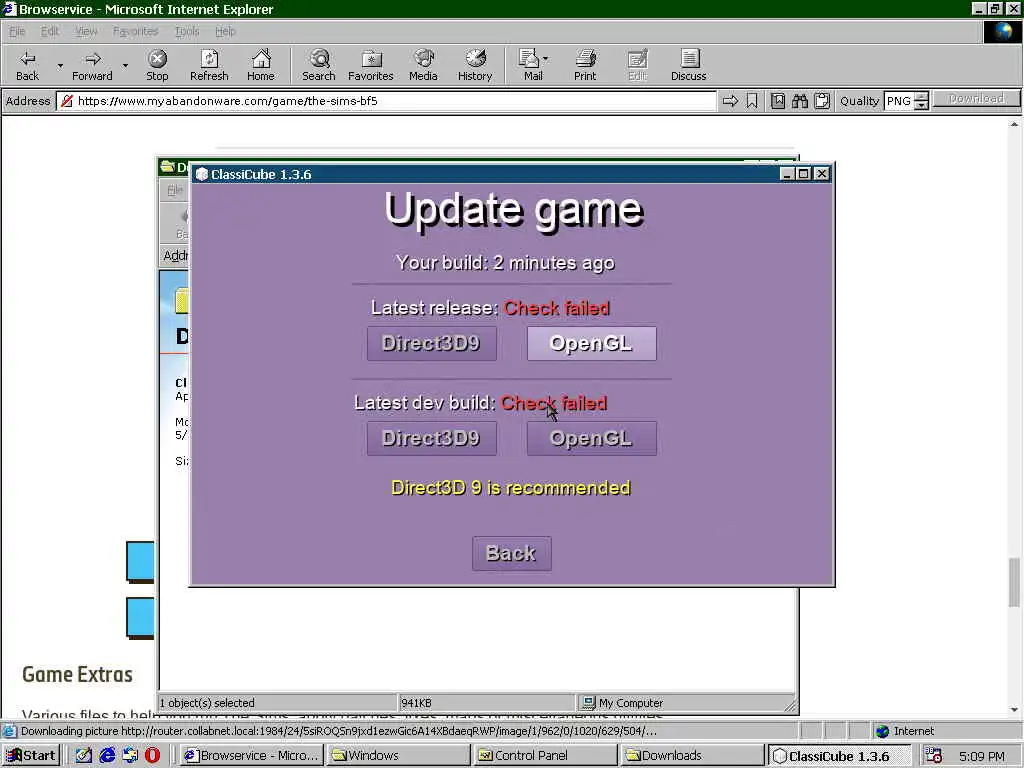This screenshot has width=1024, height=768.
Task: Click the binoculars find icon
Action: tap(799, 101)
